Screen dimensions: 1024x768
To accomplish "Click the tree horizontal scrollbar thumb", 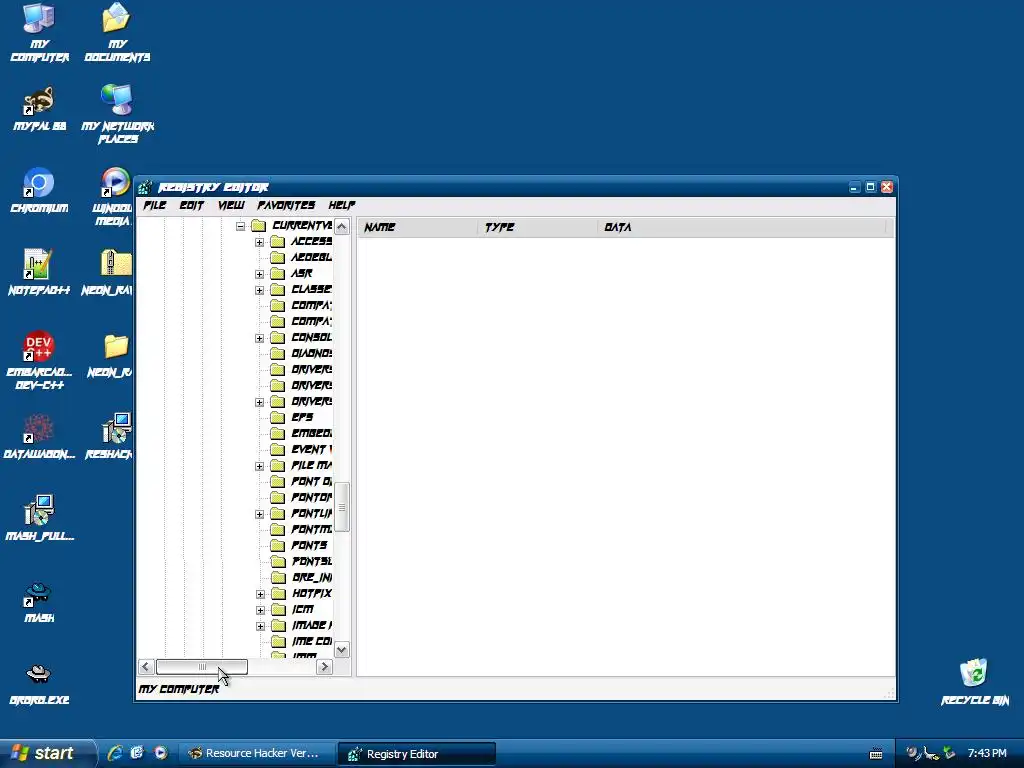I will point(202,667).
